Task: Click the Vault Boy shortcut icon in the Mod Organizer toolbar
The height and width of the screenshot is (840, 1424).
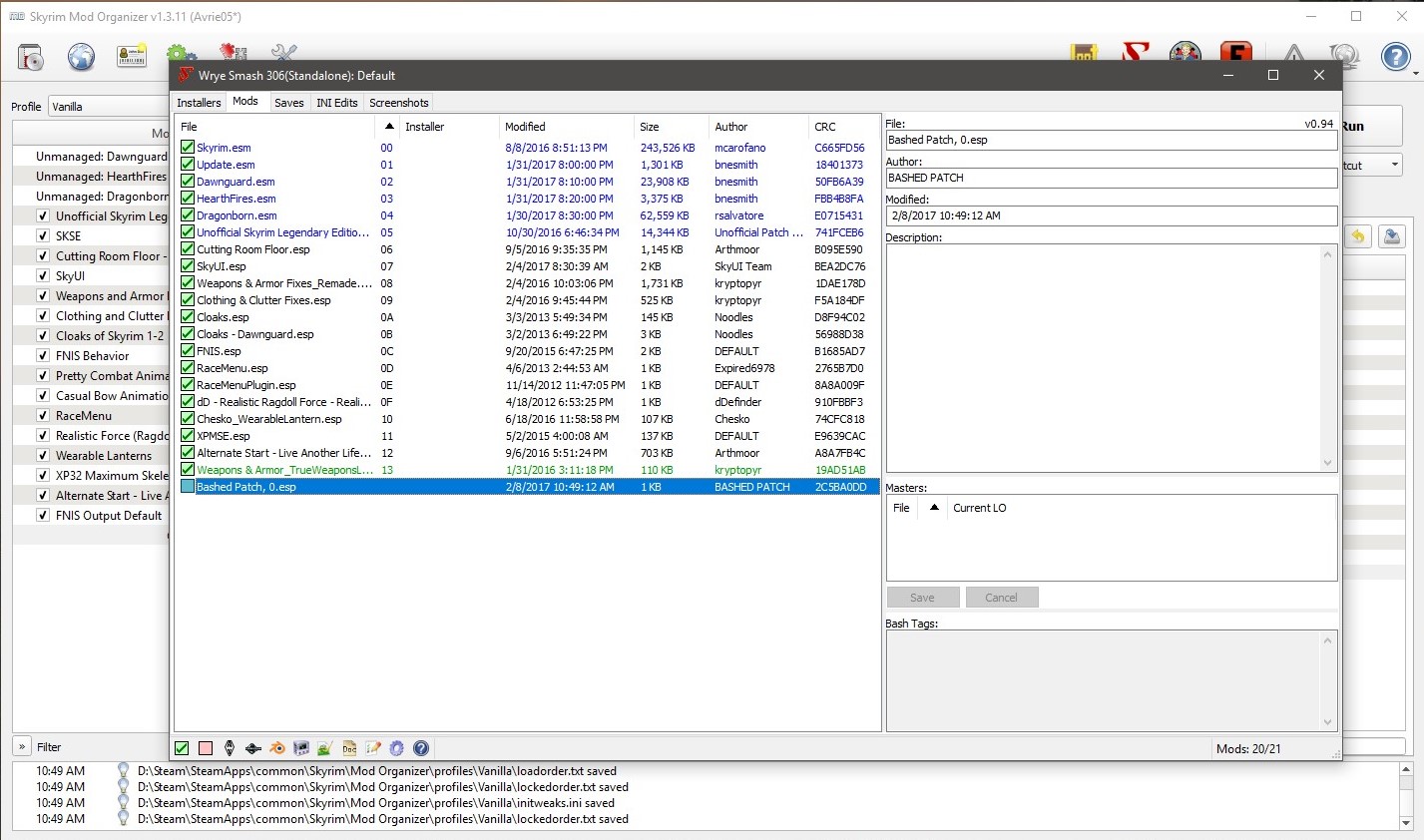Action: pyautogui.click(x=1186, y=51)
